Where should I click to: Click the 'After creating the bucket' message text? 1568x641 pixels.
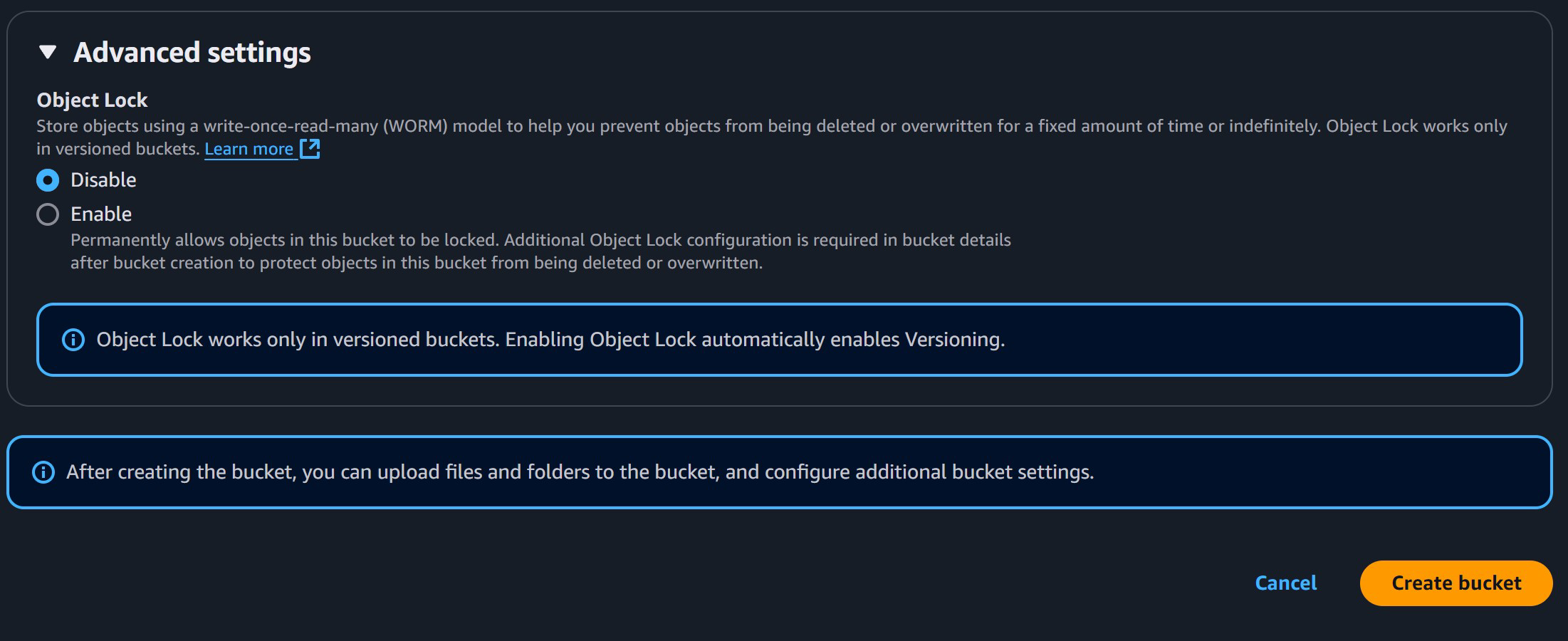pyautogui.click(x=580, y=472)
